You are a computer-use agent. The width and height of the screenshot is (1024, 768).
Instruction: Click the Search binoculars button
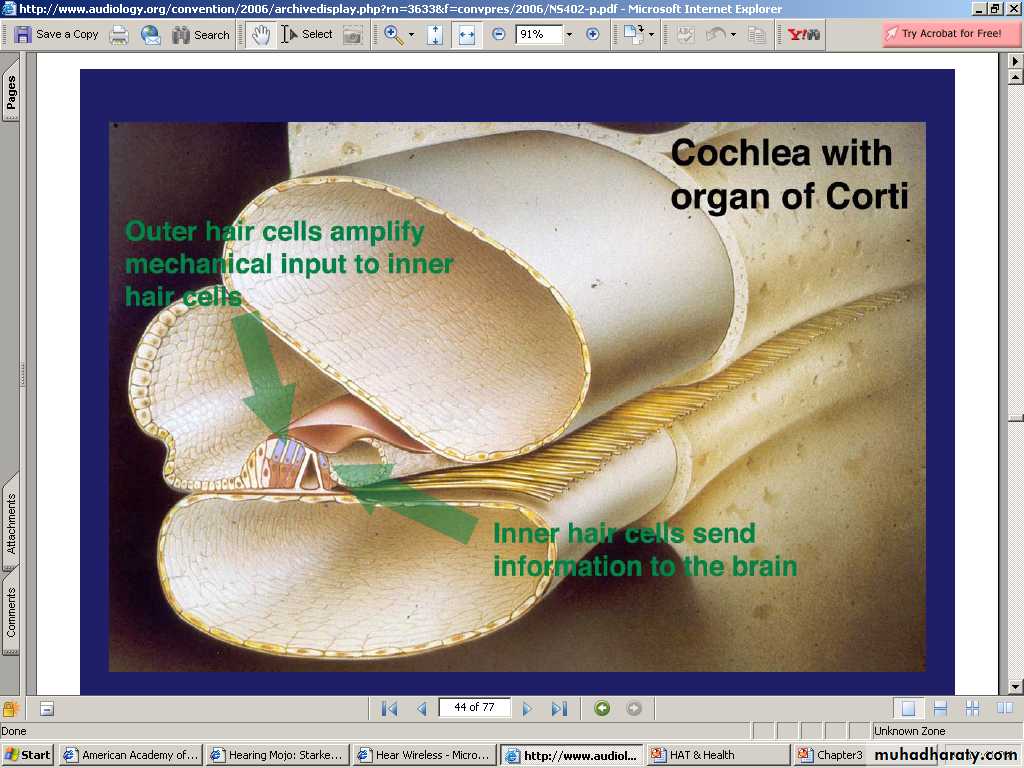(x=200, y=35)
